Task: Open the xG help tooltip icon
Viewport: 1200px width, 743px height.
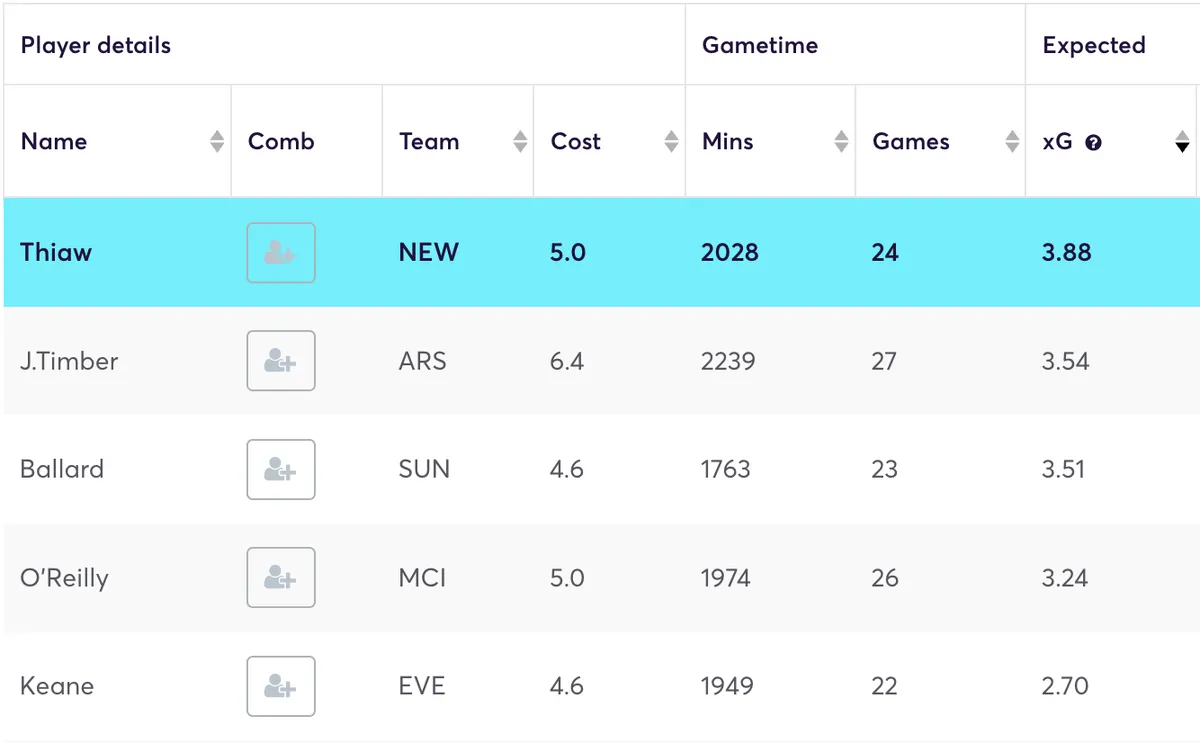Action: tap(1094, 142)
